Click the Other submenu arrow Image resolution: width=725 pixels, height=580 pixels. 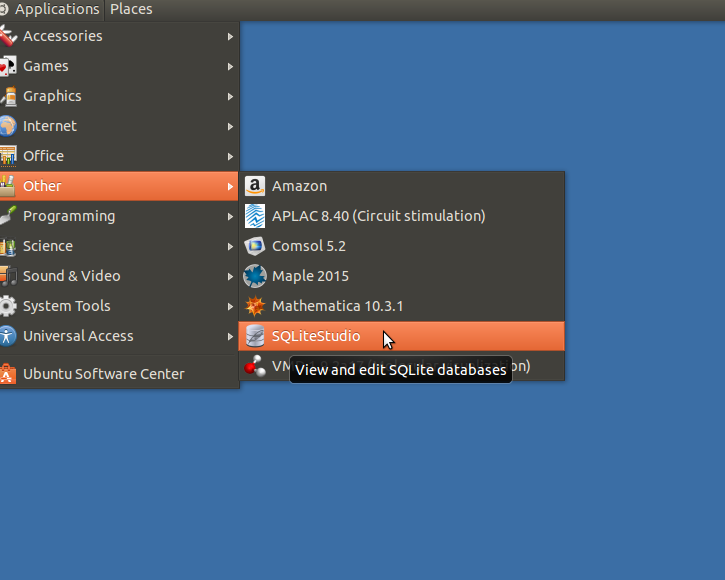coord(230,186)
